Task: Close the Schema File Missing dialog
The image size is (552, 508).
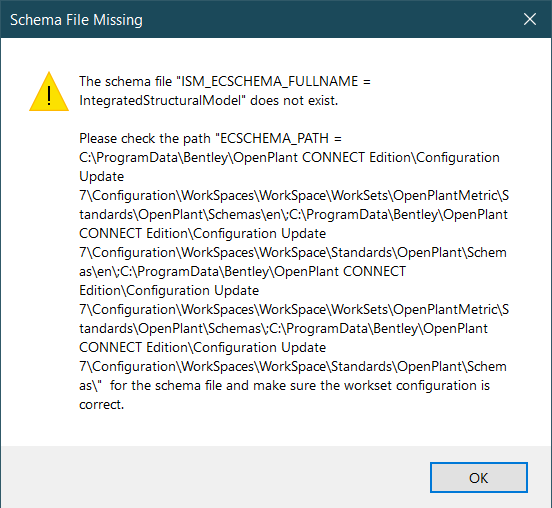Action: tap(529, 19)
